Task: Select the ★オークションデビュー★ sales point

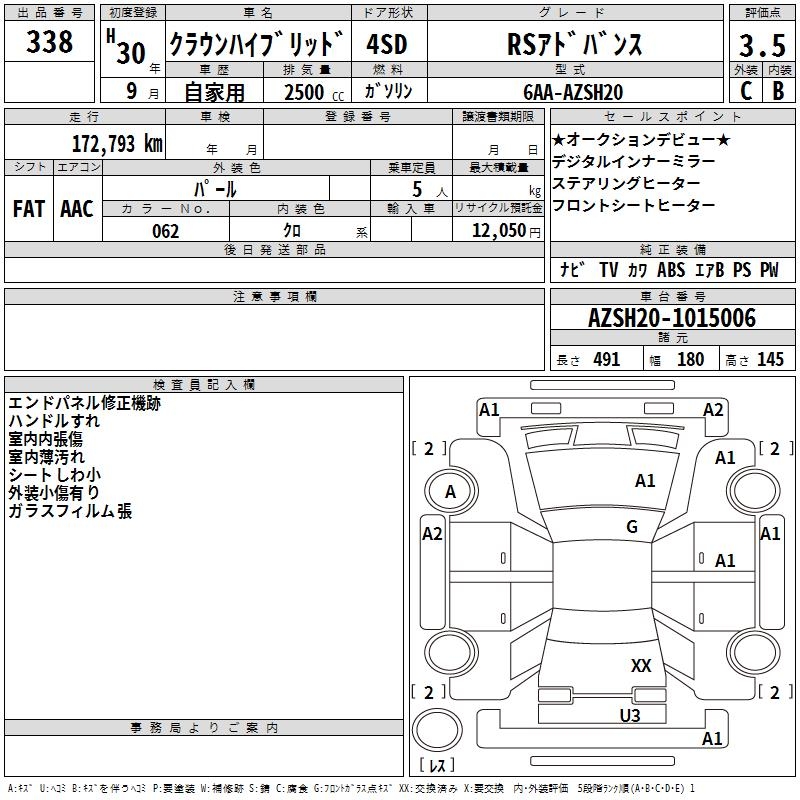Action: (x=641, y=140)
